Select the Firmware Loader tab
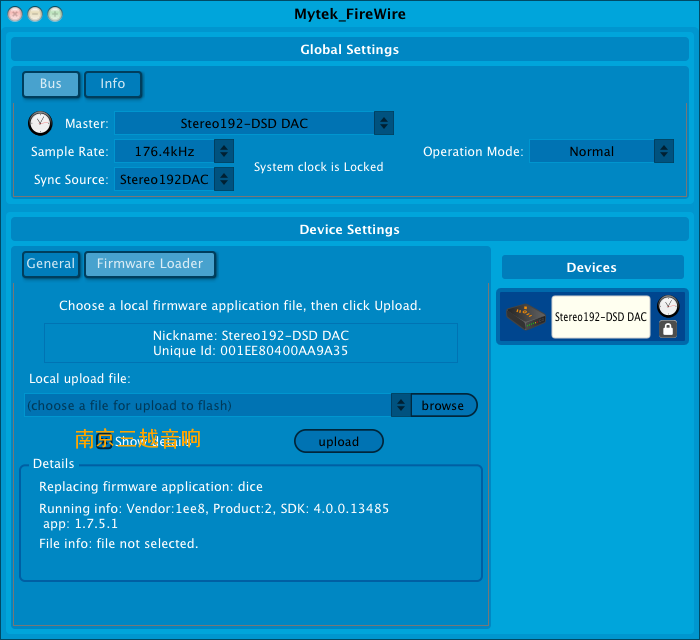Viewport: 700px width, 640px height. 150,264
